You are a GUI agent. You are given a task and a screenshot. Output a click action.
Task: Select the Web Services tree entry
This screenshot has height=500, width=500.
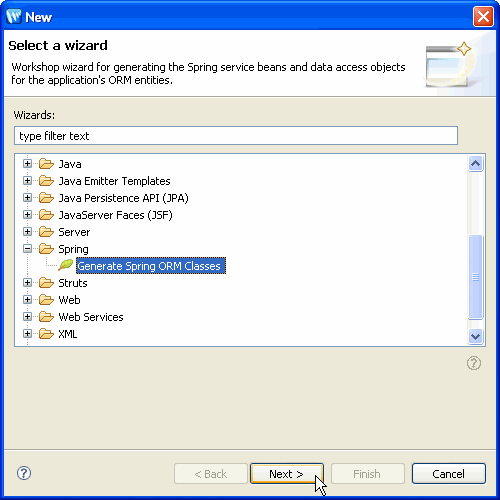point(91,317)
